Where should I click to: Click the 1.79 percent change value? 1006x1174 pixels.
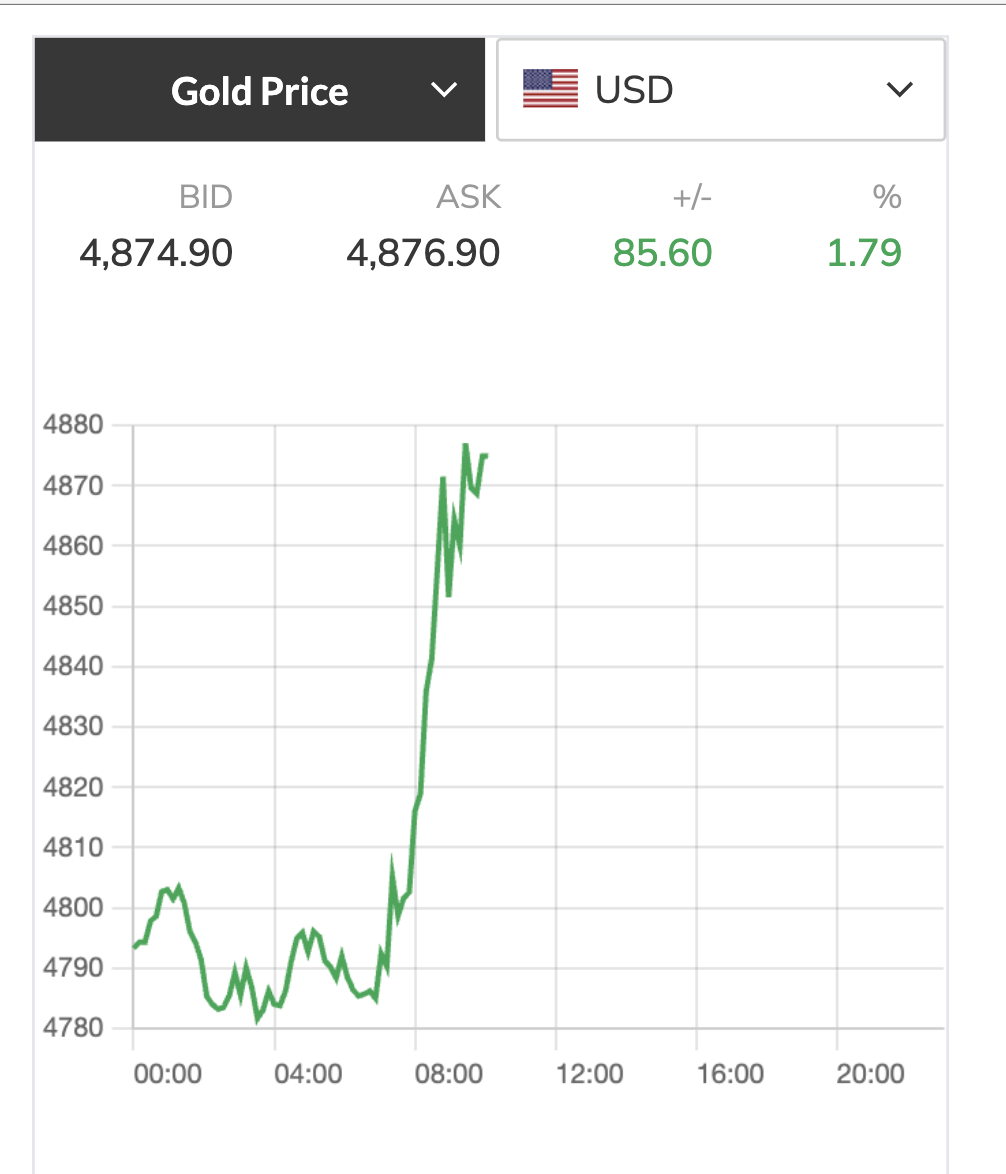pyautogui.click(x=864, y=253)
